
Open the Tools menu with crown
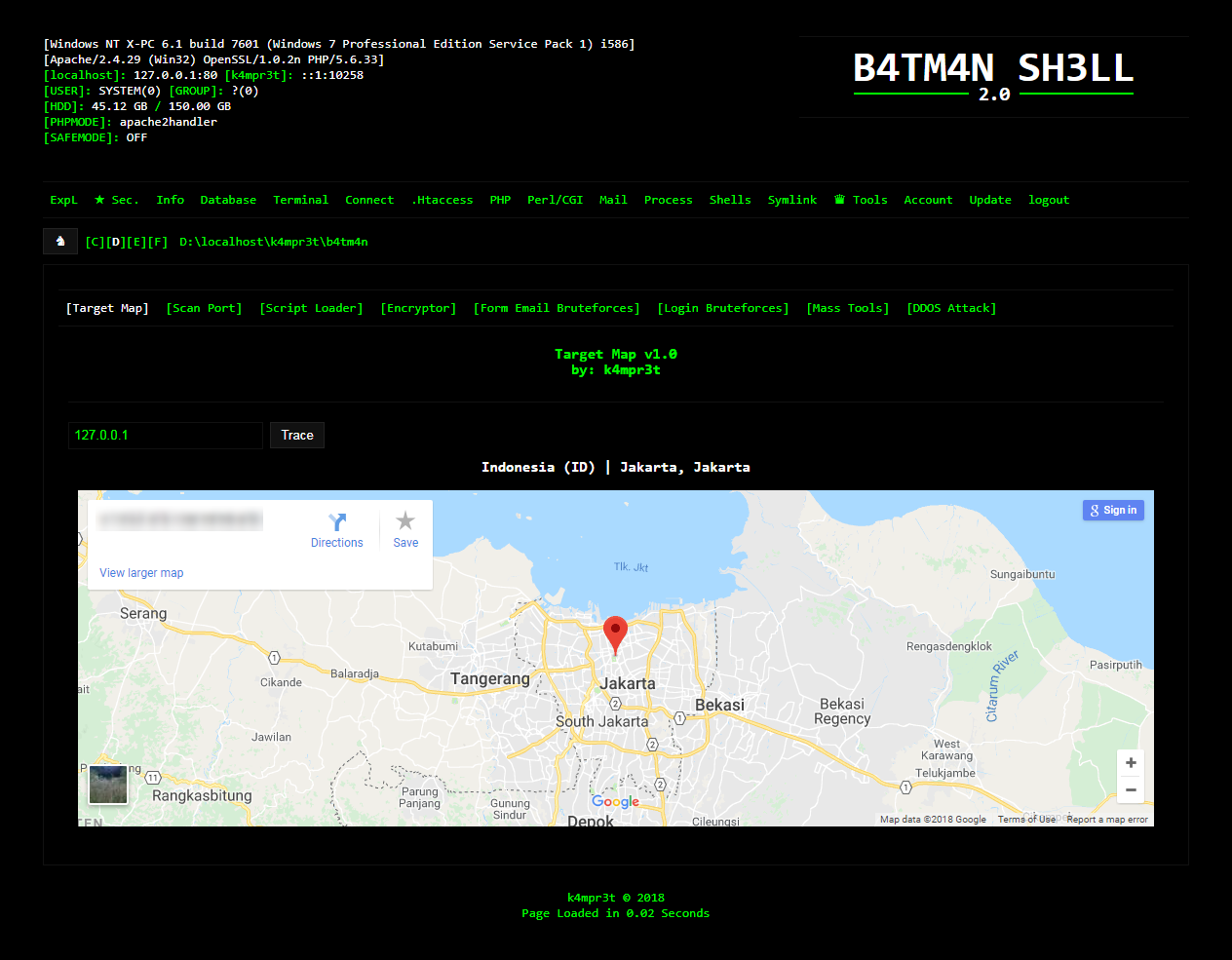click(861, 200)
